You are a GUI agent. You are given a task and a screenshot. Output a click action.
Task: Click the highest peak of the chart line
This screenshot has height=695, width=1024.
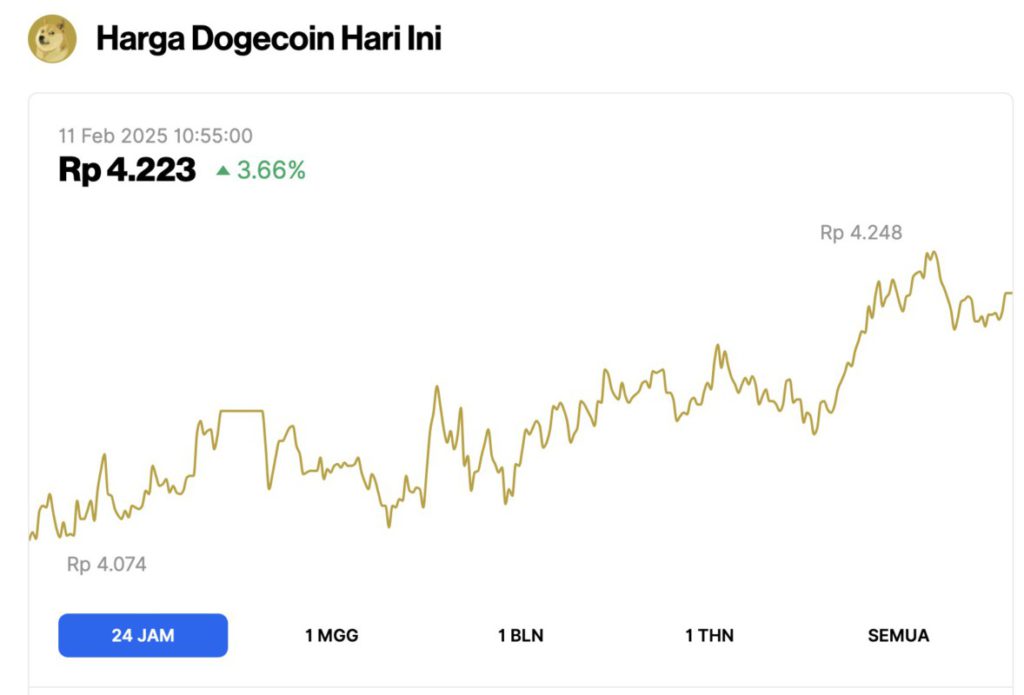[934, 253]
